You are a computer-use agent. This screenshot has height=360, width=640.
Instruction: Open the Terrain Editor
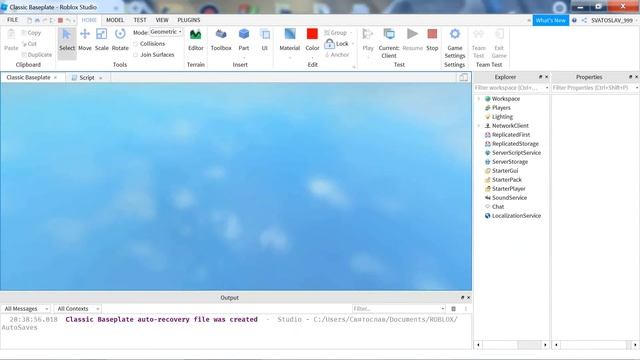pos(196,40)
